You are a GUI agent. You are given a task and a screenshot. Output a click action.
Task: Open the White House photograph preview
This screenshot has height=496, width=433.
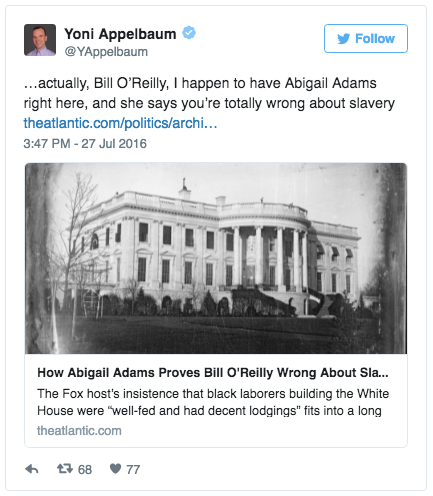click(216, 258)
